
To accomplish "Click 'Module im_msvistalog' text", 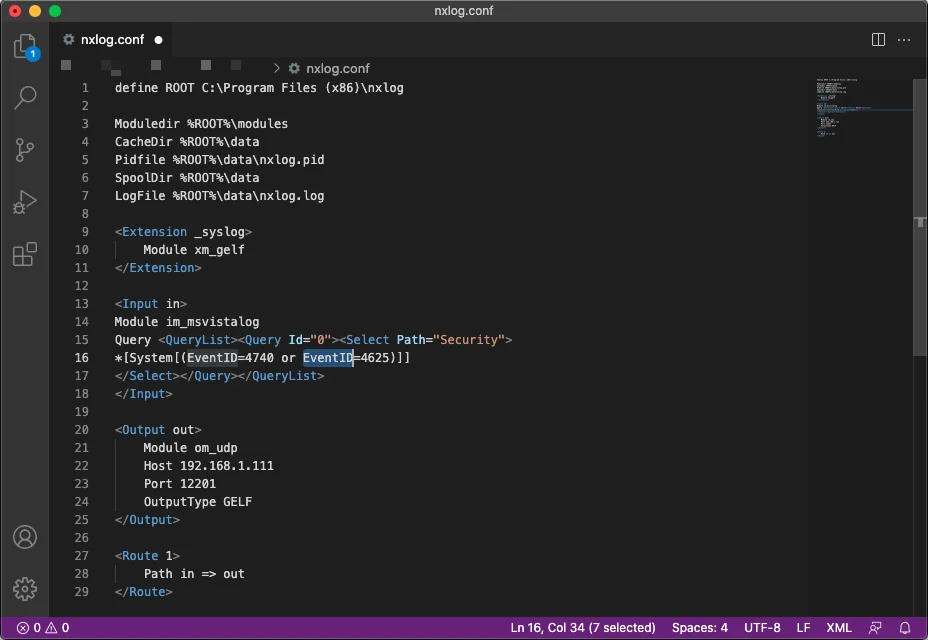I will pyautogui.click(x=187, y=322).
